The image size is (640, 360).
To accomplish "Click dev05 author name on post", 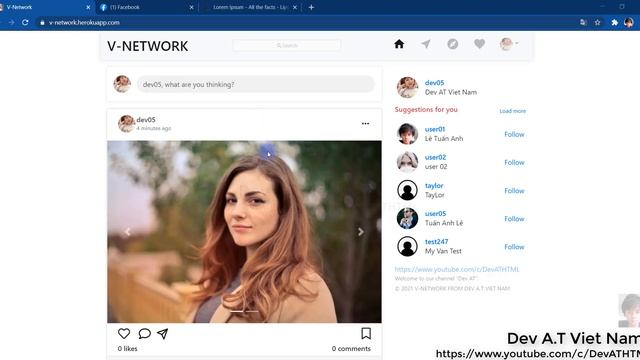I will [x=146, y=120].
